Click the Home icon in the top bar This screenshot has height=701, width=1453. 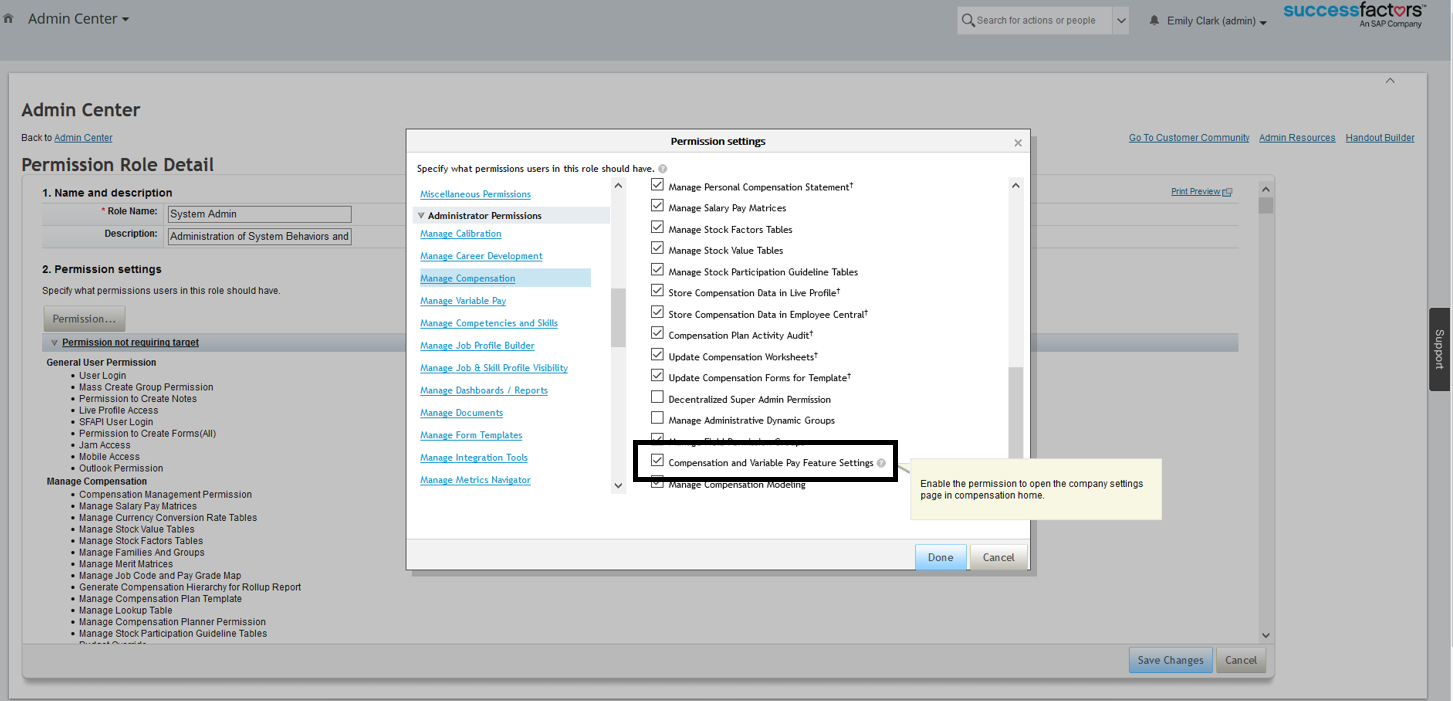coord(8,19)
